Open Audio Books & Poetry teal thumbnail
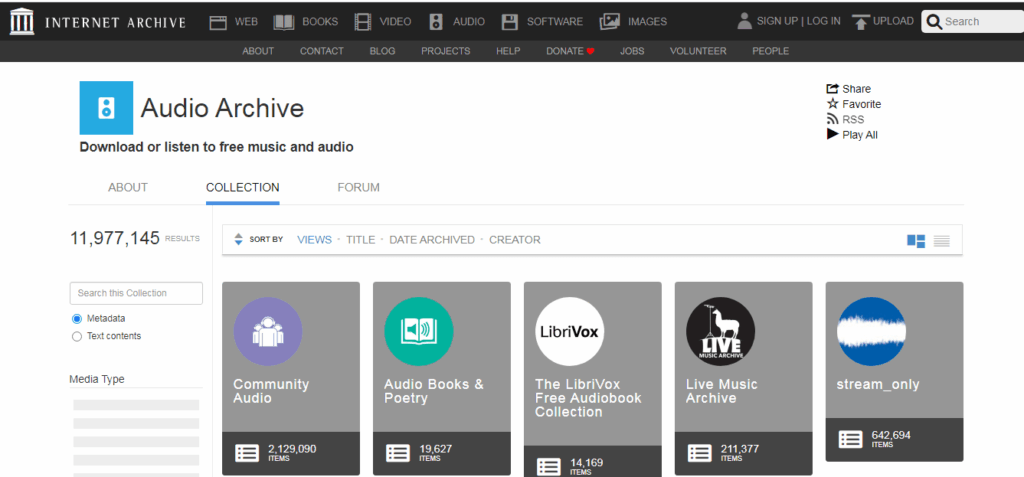This screenshot has width=1024, height=477. 419,331
